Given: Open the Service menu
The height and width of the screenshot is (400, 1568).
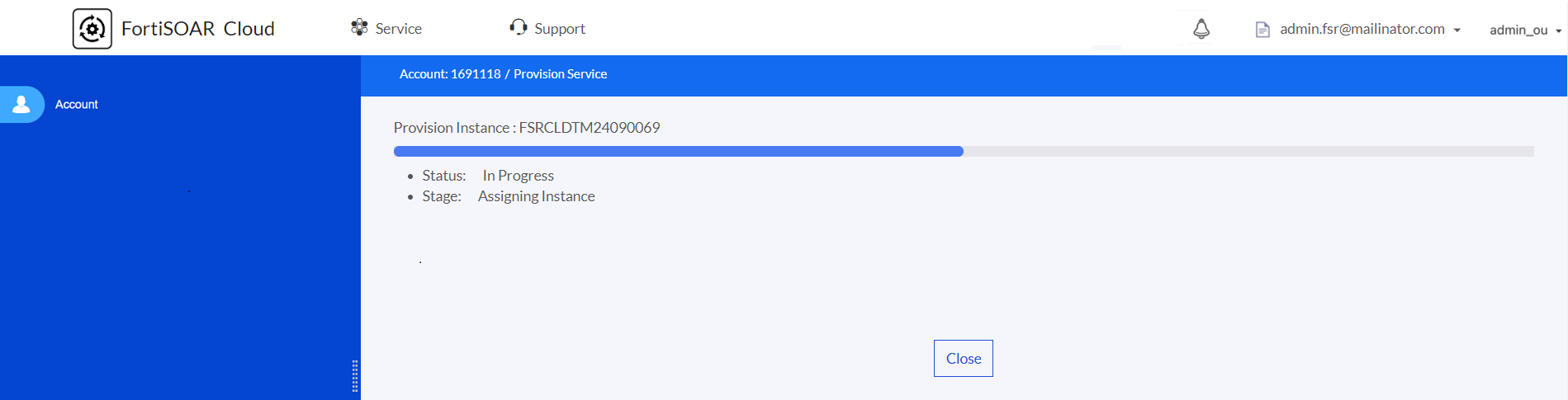Looking at the screenshot, I should tap(398, 29).
